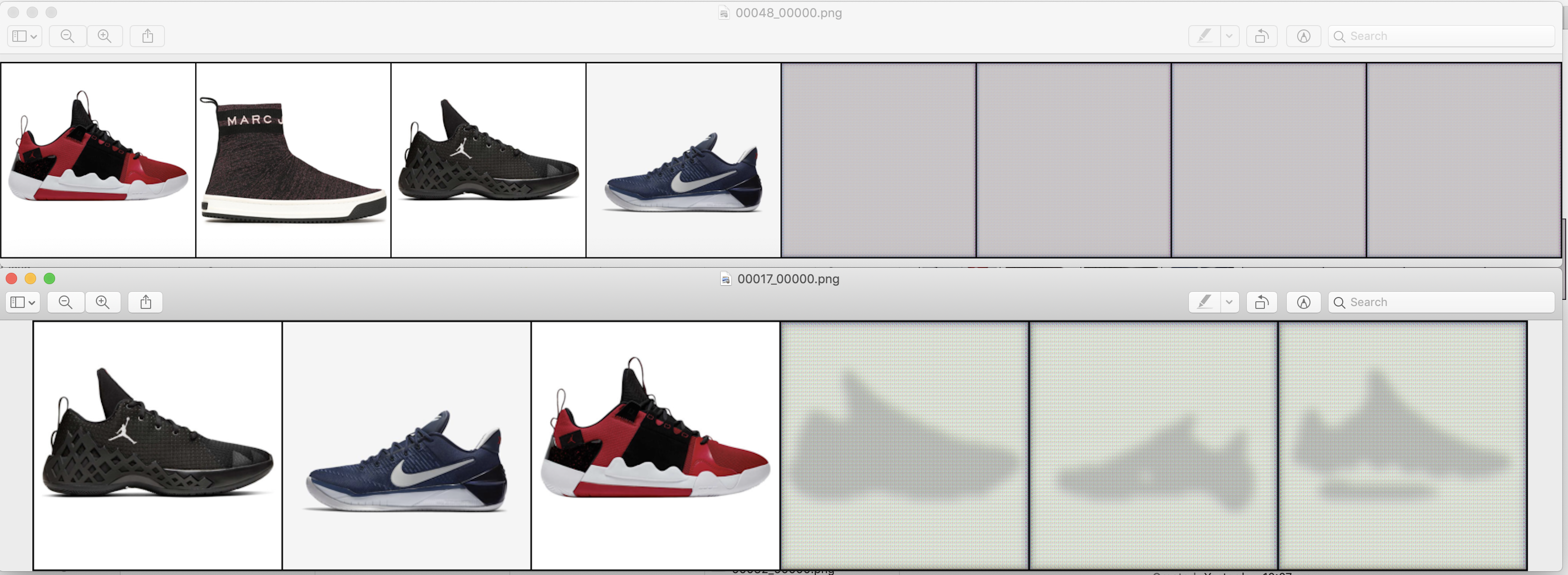Expand highlight options arrow in top window
Image resolution: width=1568 pixels, height=575 pixels.
(1229, 36)
